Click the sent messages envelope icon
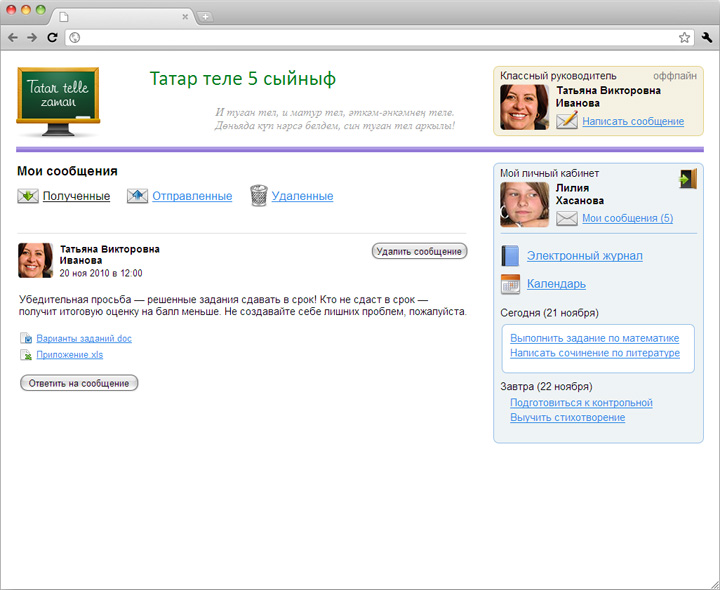 point(137,196)
